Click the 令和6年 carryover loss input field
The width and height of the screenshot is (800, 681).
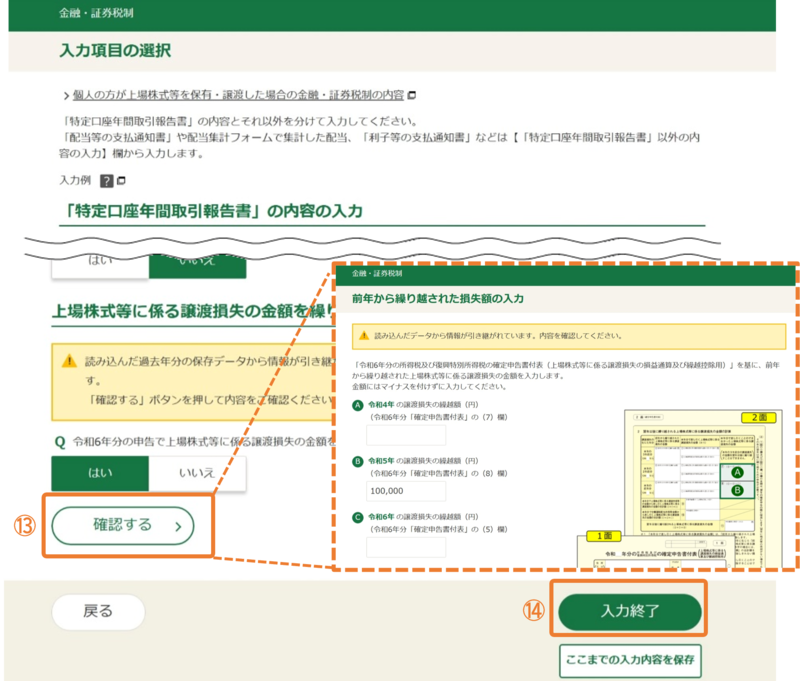[406, 547]
